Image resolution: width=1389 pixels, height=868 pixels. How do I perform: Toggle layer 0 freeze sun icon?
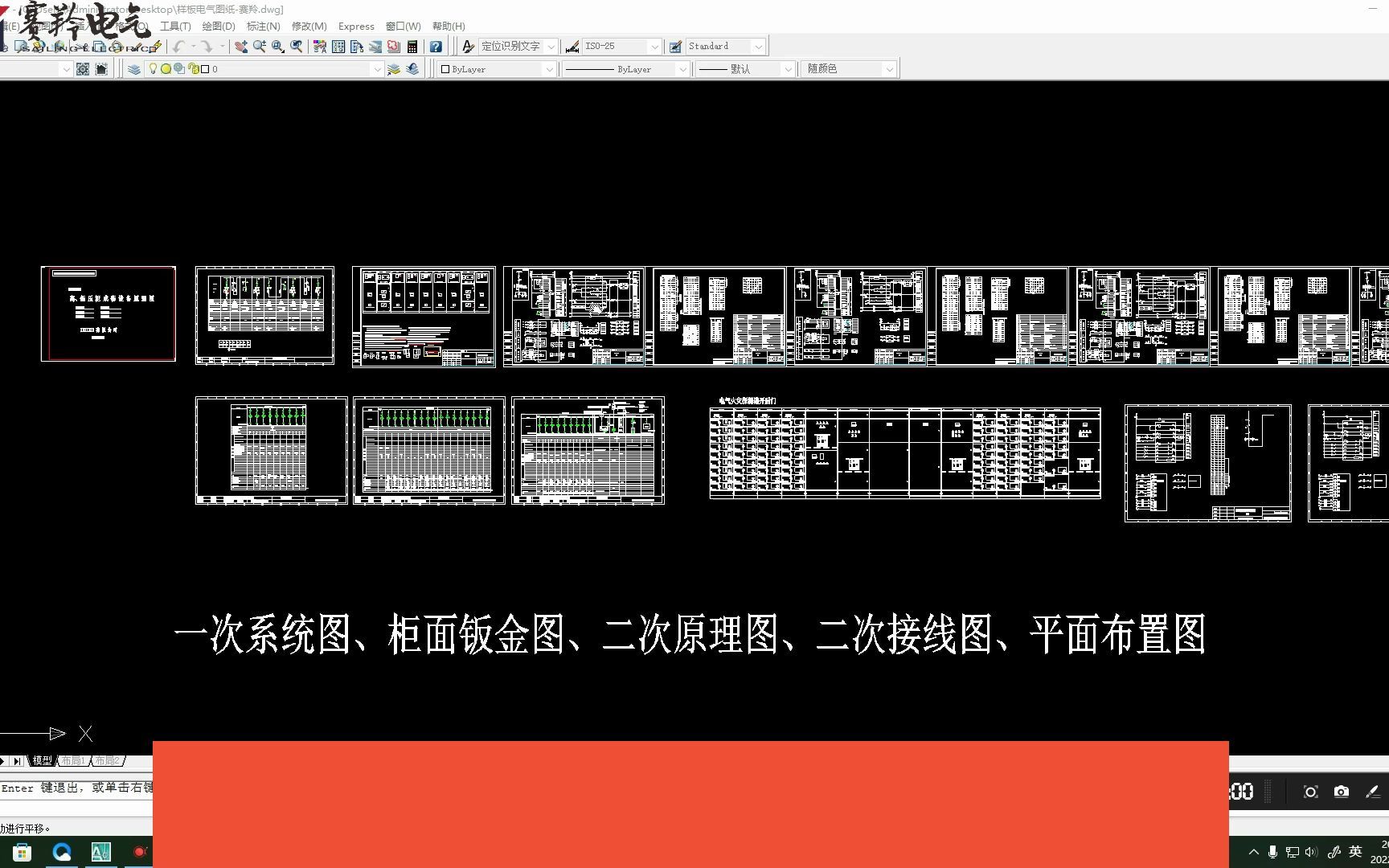166,69
